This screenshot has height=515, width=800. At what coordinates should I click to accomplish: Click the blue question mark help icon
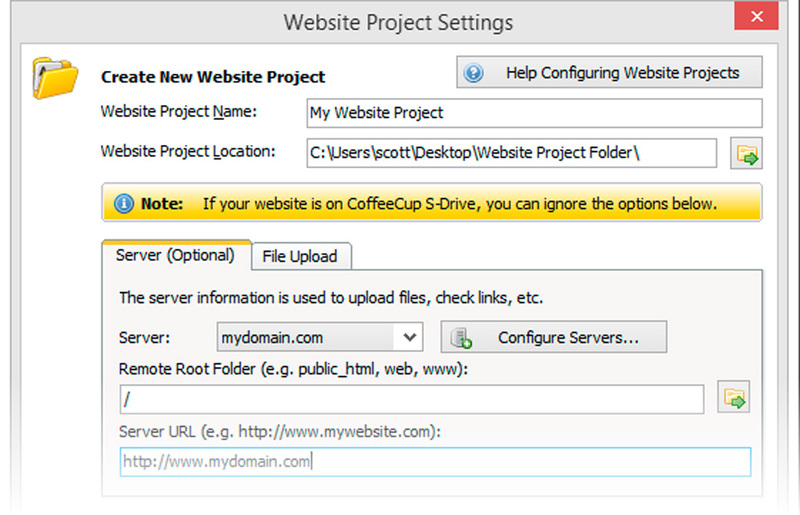pos(473,73)
